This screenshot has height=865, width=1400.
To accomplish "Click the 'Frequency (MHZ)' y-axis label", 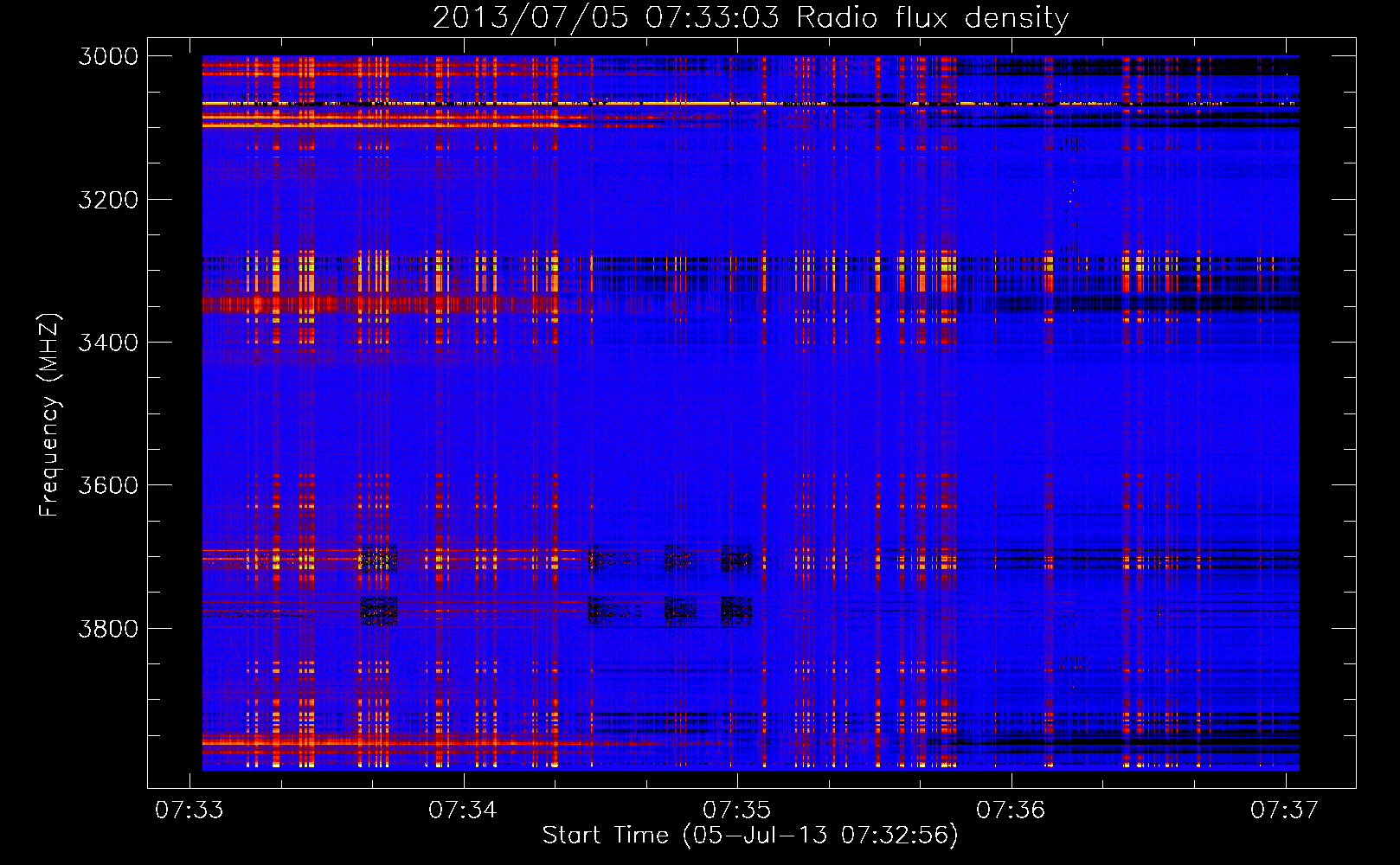I will (49, 415).
